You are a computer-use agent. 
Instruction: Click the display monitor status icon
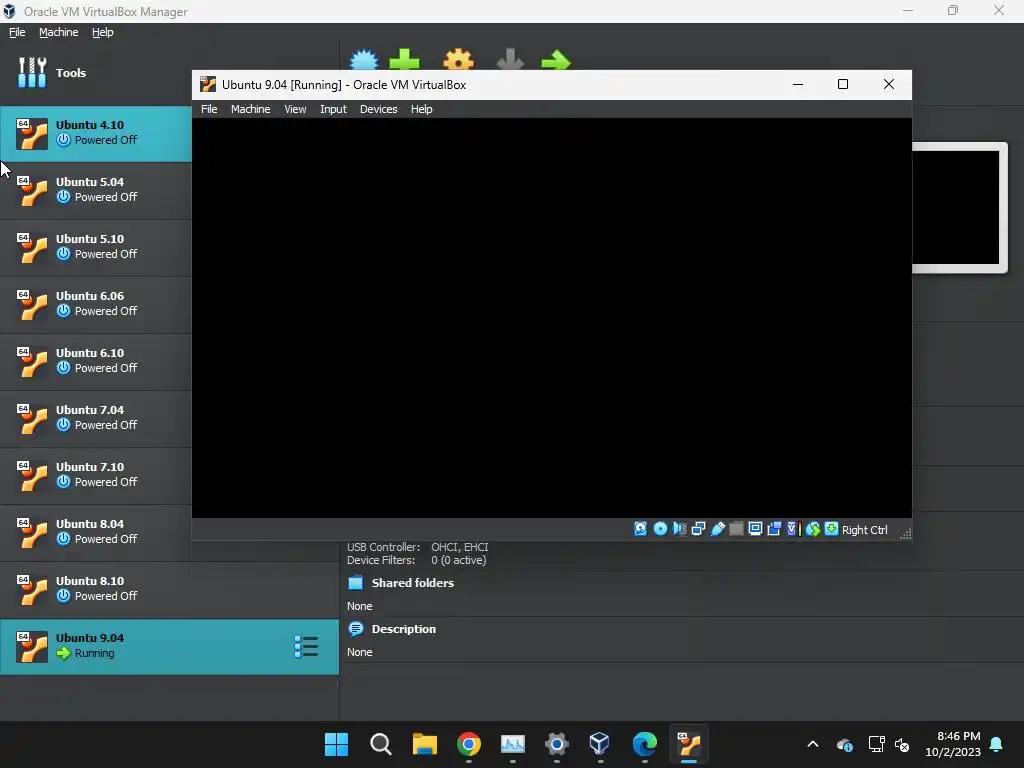click(x=755, y=529)
